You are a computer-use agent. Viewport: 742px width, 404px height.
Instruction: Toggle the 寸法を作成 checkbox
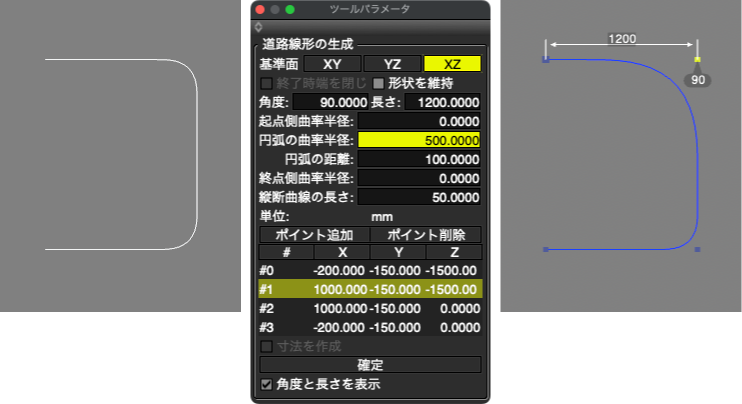[266, 346]
